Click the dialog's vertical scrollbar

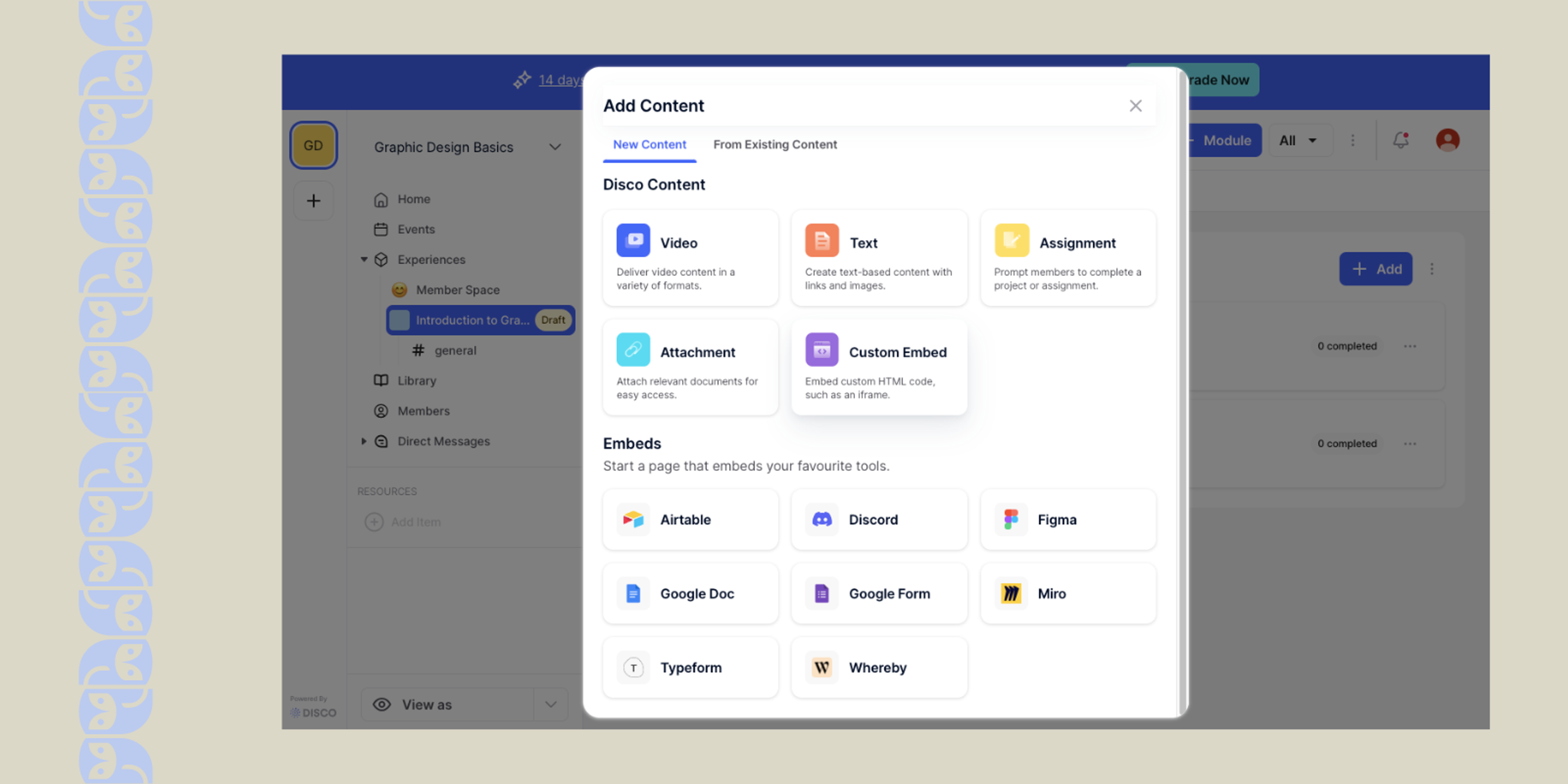coord(1183,392)
